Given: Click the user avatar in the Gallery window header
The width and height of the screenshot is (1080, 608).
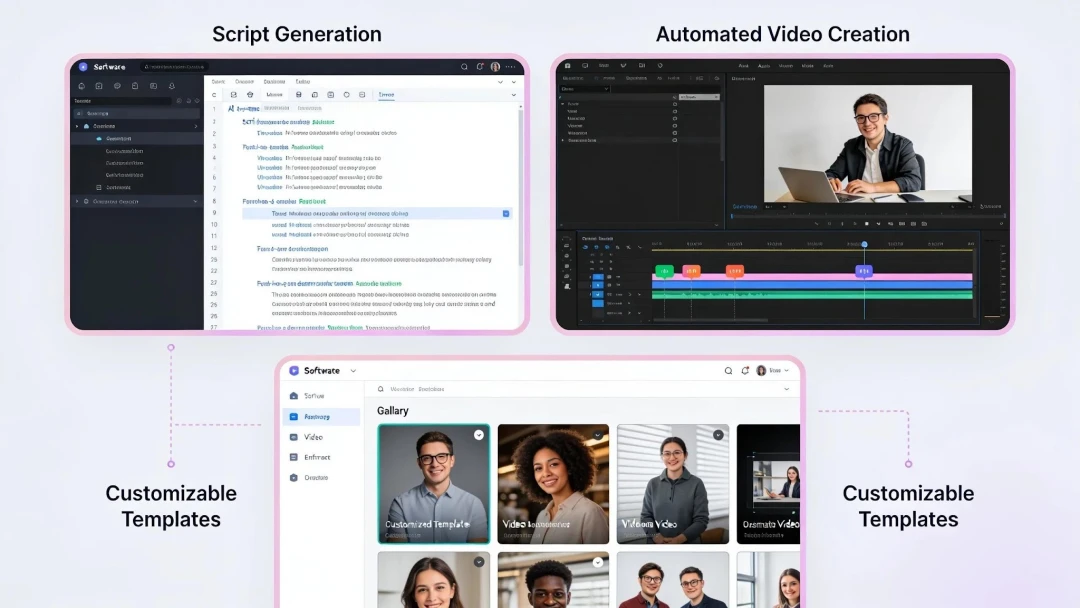Looking at the screenshot, I should pyautogui.click(x=761, y=370).
